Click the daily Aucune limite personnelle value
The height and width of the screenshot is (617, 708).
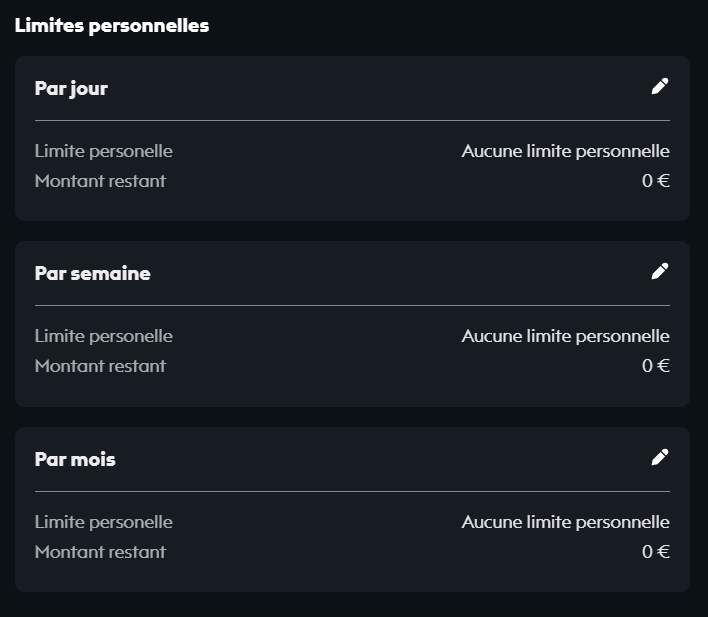tap(565, 151)
